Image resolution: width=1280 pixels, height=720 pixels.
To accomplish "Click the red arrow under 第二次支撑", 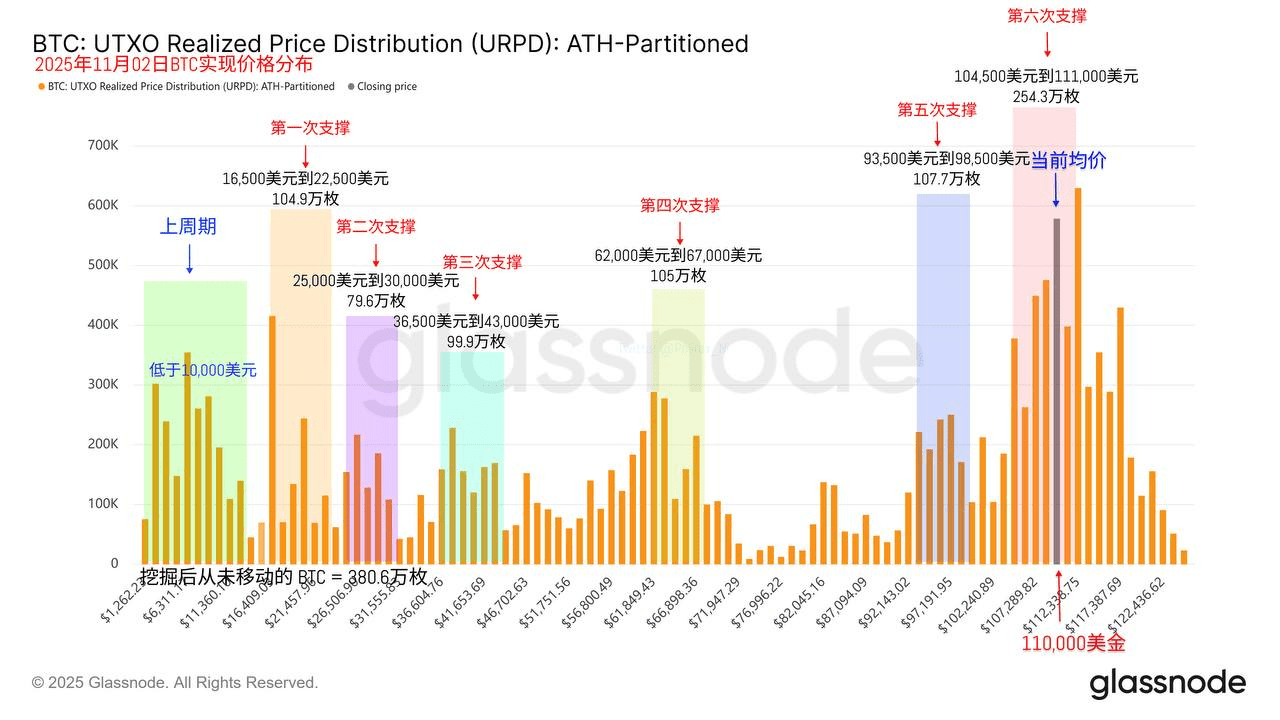I will click(x=376, y=254).
